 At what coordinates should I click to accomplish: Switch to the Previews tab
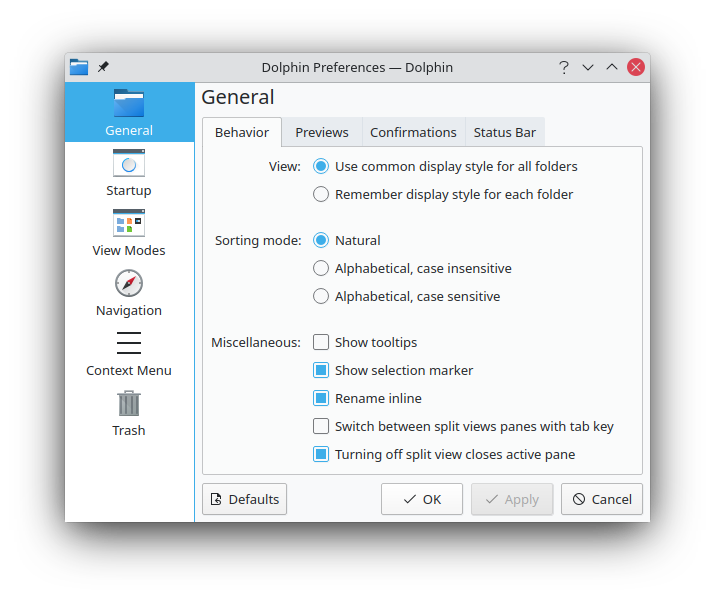click(322, 132)
